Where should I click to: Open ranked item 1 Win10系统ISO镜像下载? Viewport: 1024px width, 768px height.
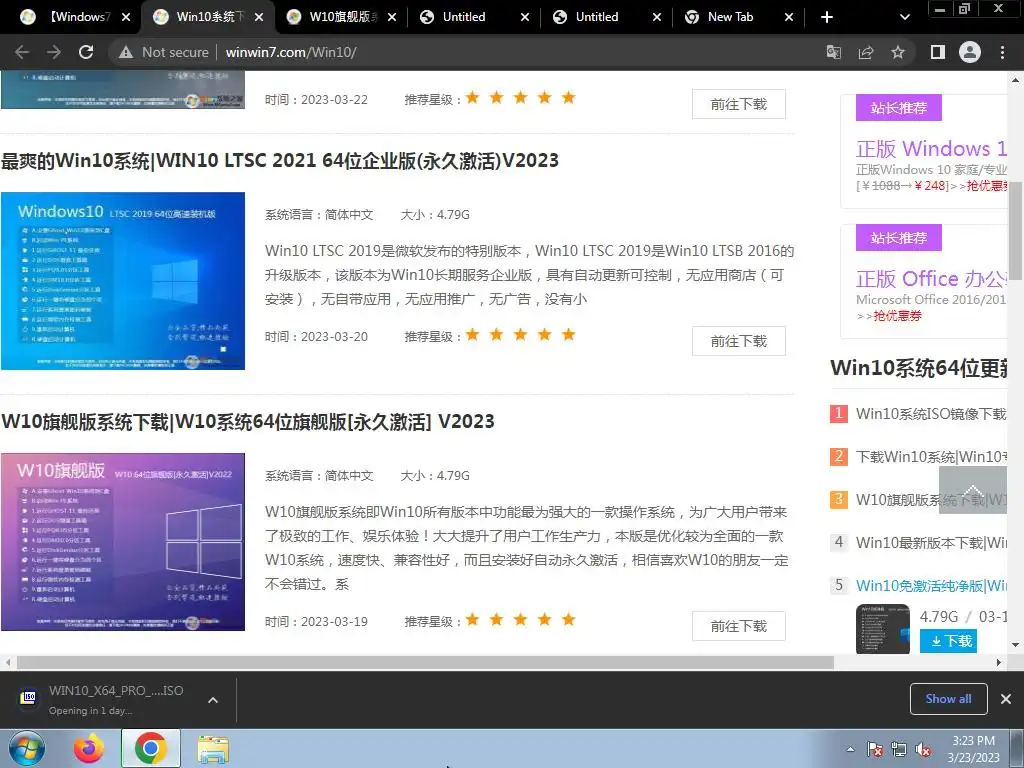931,414
